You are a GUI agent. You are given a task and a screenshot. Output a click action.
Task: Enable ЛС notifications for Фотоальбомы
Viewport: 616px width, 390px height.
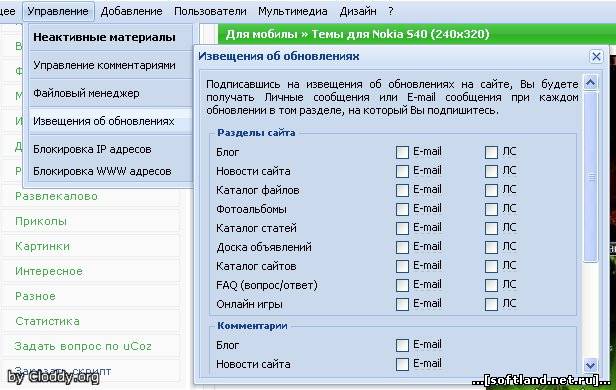[x=491, y=209]
